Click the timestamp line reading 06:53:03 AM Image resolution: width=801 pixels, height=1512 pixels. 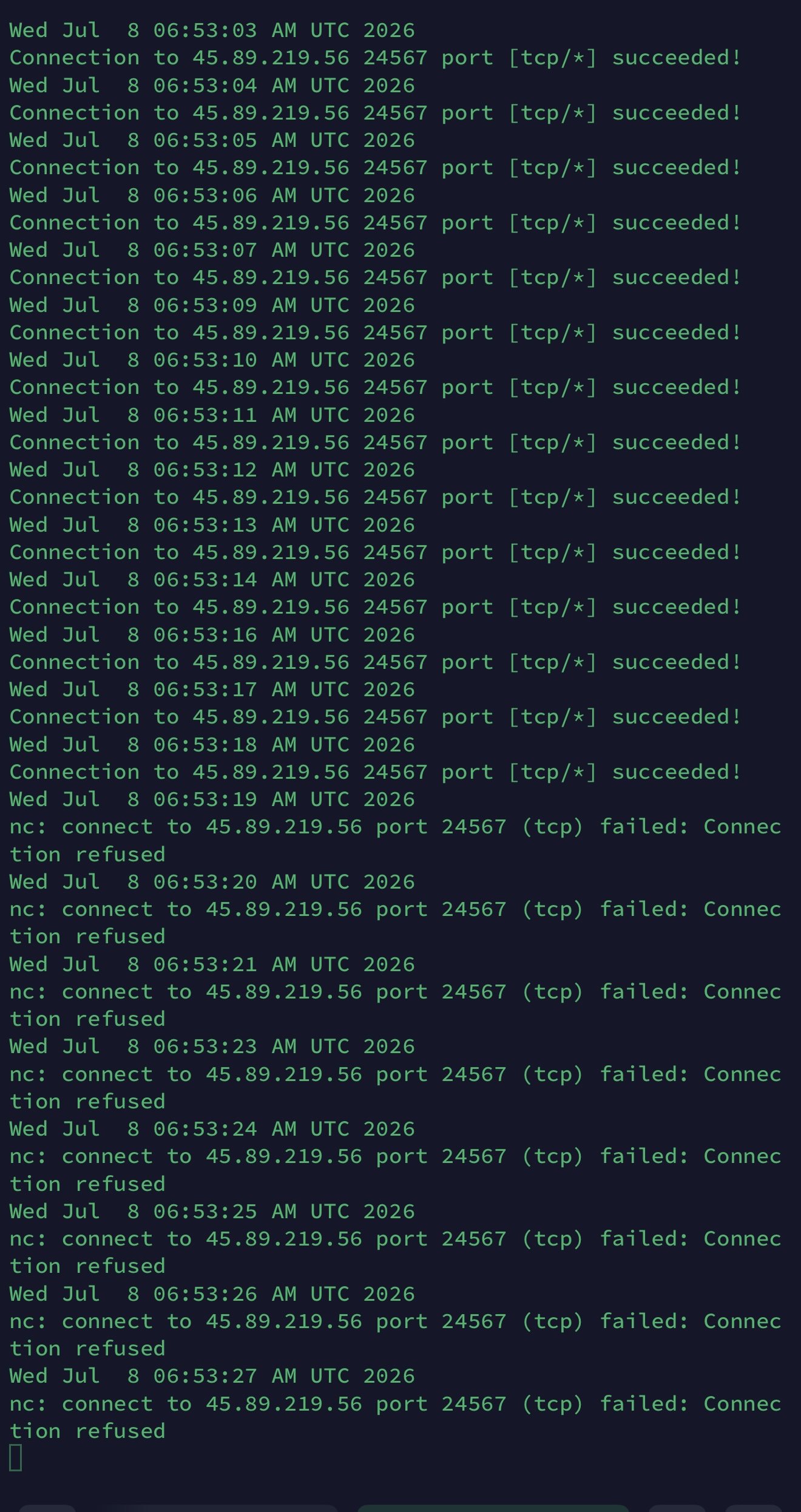point(212,30)
